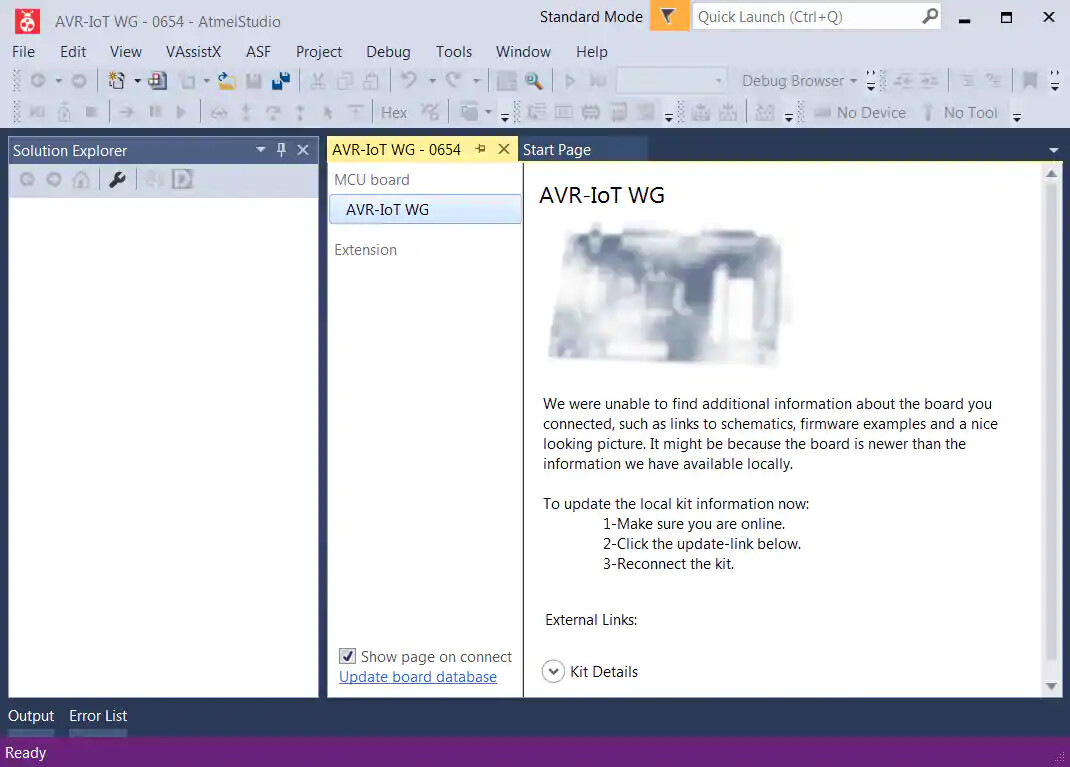Click the Standard Mode label
The width and height of the screenshot is (1070, 767).
591,16
